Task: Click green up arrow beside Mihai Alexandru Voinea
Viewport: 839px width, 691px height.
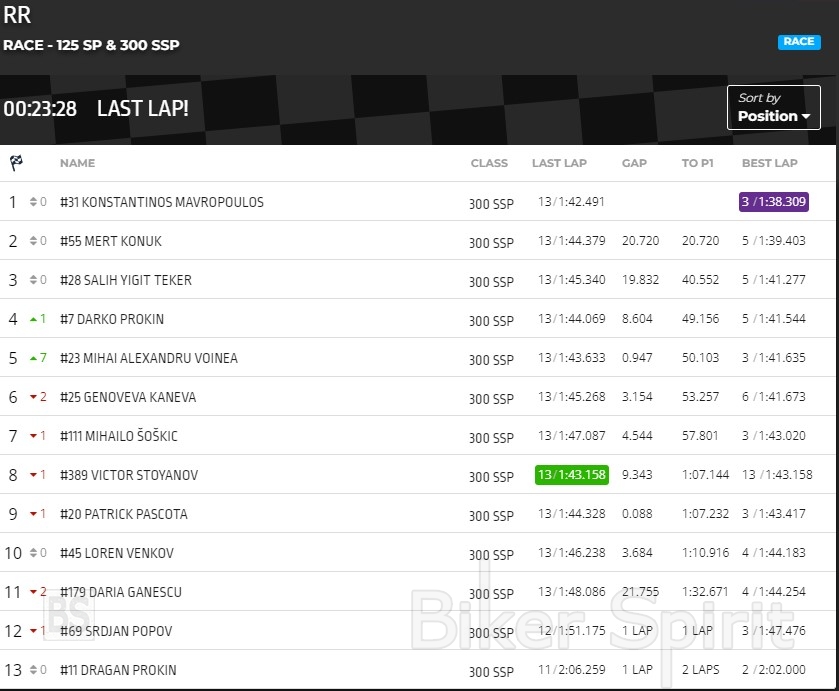Action: tap(33, 358)
